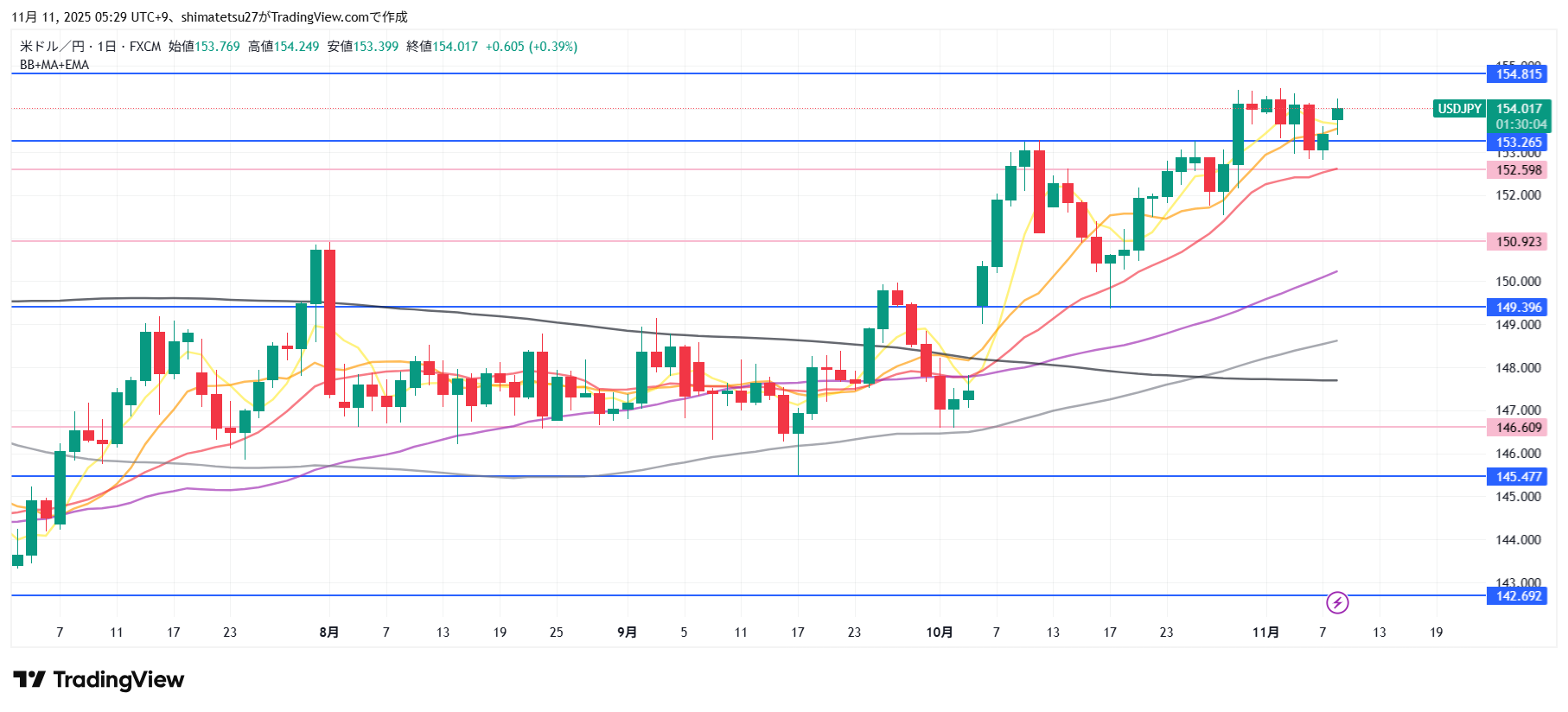Select the blue 142.692 level label

point(1519,596)
